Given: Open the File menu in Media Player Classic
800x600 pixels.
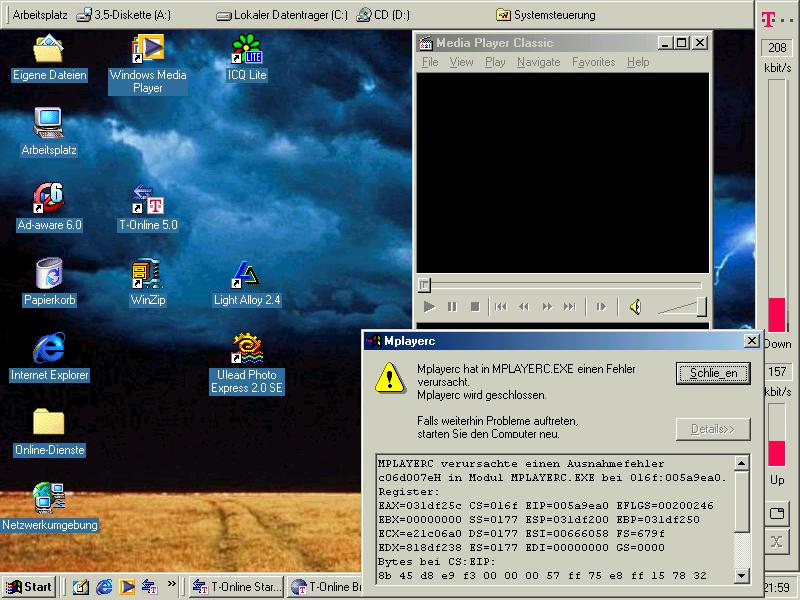Looking at the screenshot, I should [x=430, y=62].
